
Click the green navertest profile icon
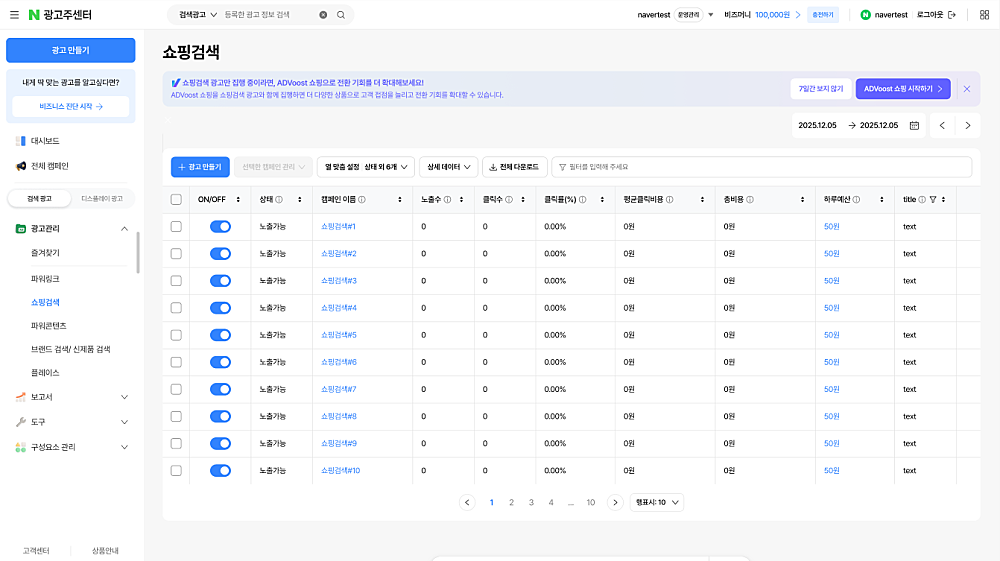click(865, 15)
